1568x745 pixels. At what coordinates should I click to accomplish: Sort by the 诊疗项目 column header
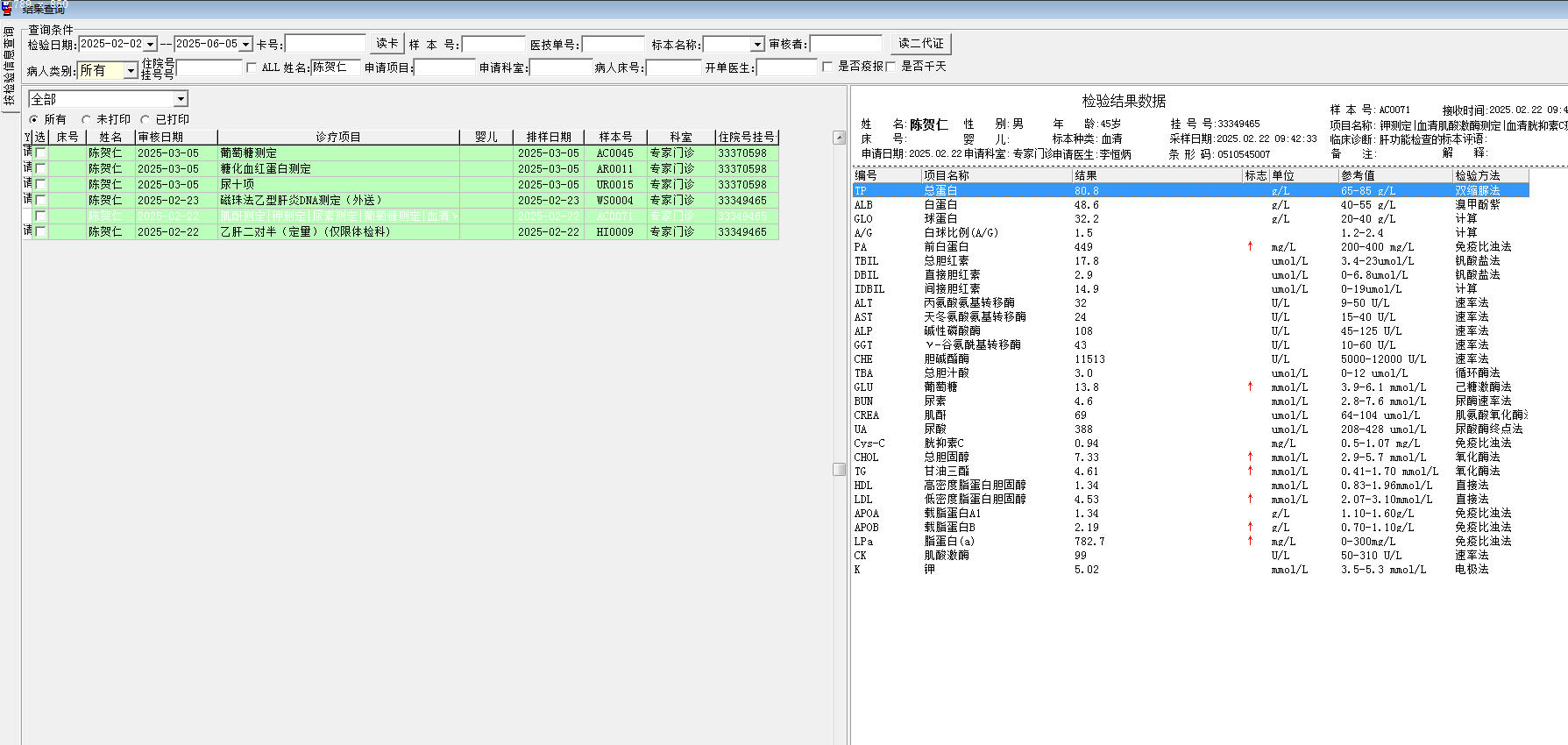(338, 138)
